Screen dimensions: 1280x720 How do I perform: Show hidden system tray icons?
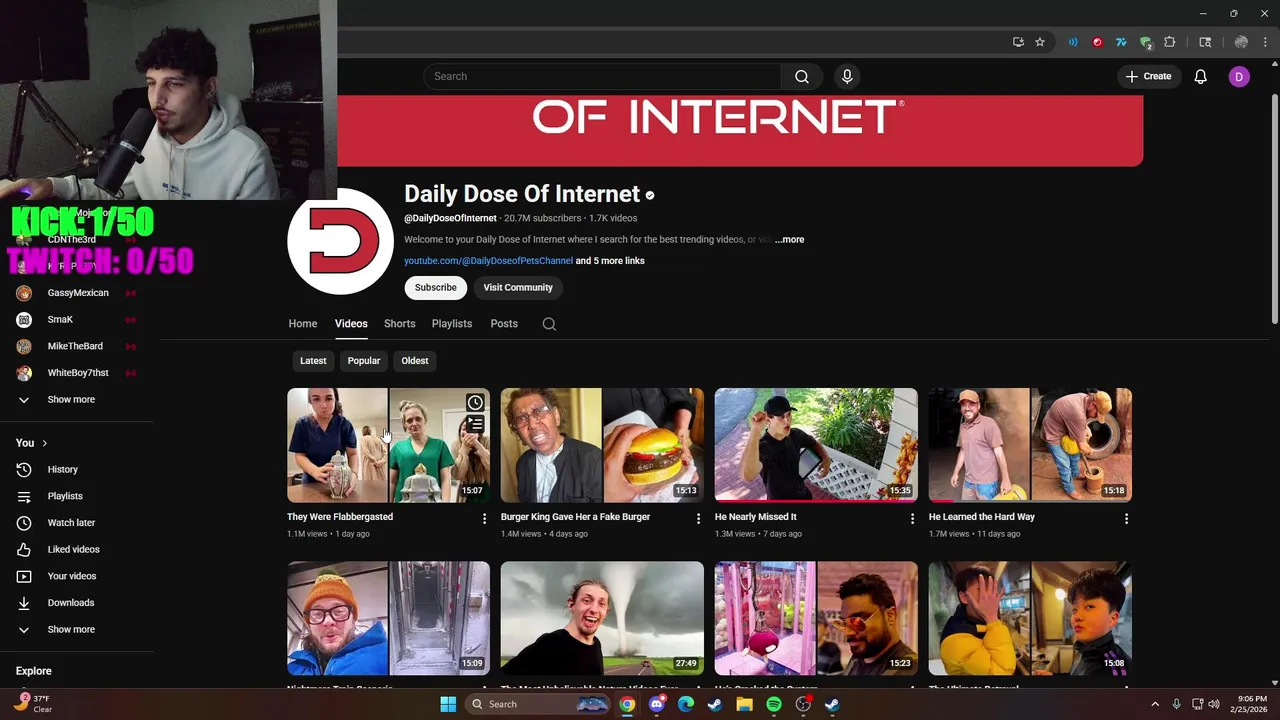point(1155,704)
